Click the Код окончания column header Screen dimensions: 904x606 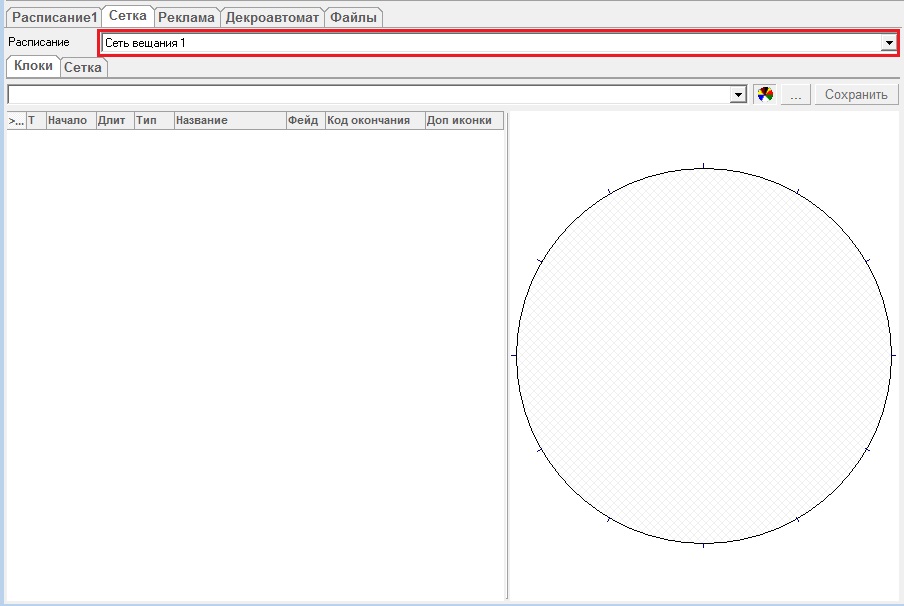point(375,121)
